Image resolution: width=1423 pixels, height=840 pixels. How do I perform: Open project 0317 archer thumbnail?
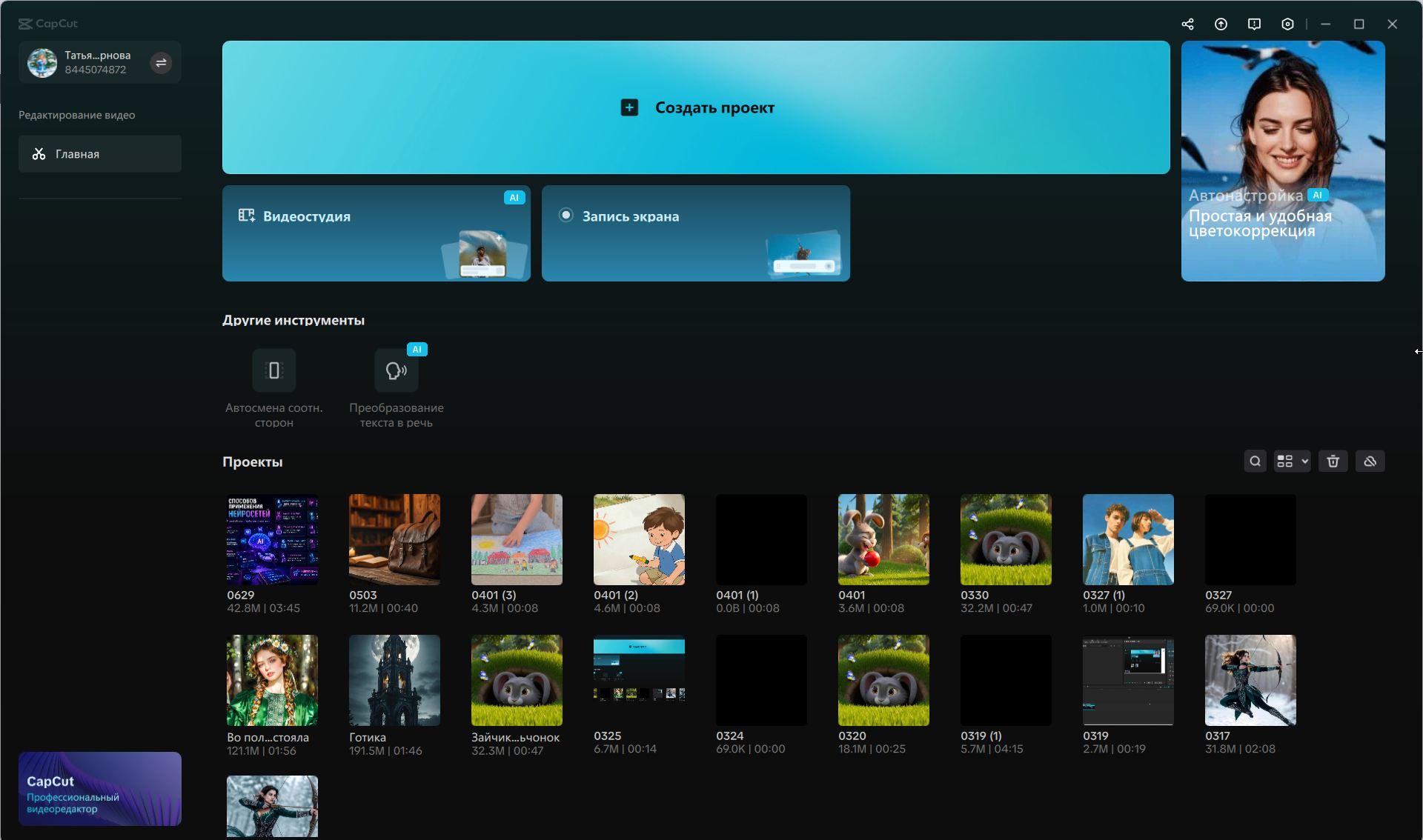click(x=1250, y=680)
